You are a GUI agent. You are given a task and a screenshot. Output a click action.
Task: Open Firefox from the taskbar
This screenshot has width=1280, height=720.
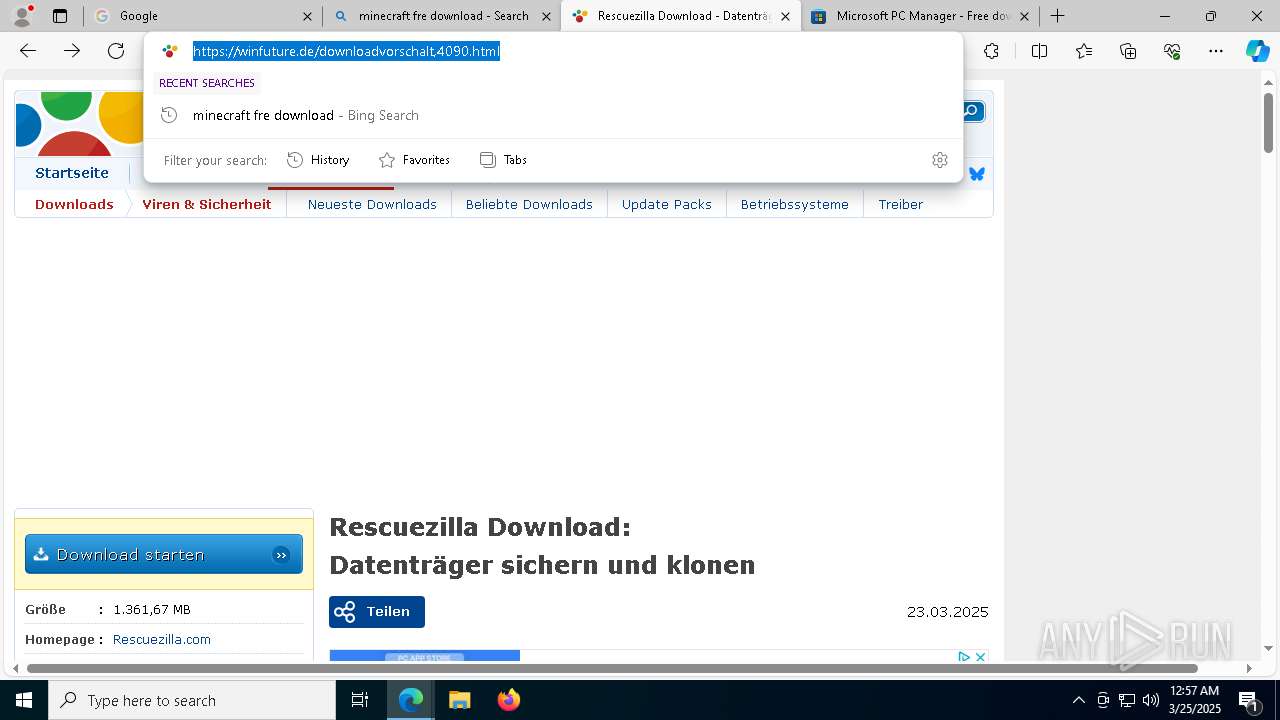tap(508, 700)
